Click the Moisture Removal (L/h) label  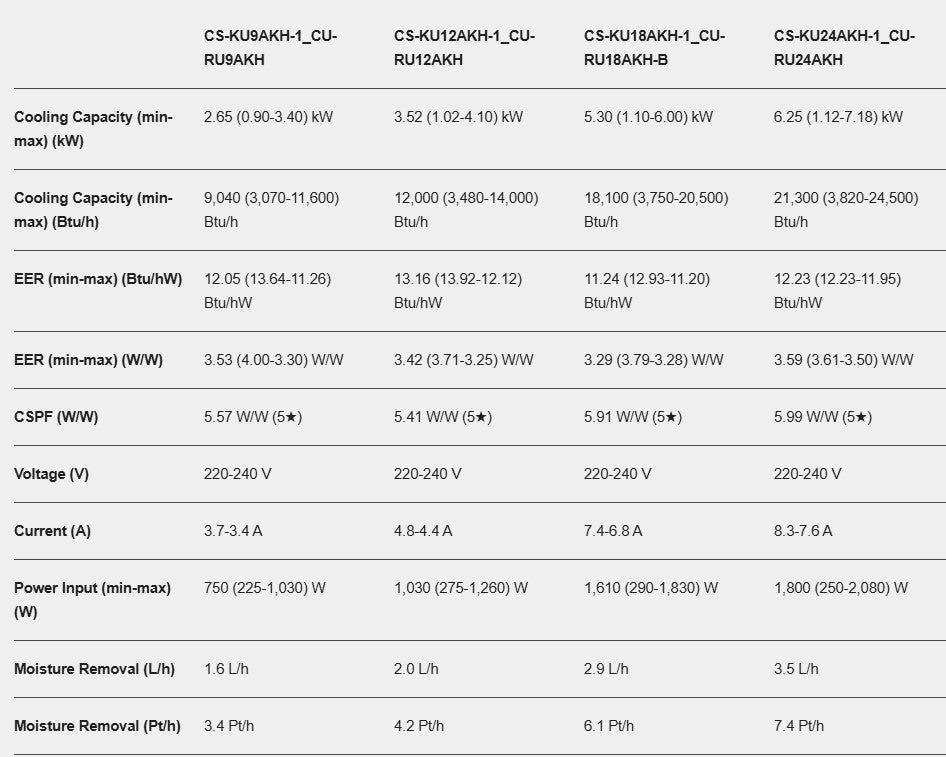[94, 669]
